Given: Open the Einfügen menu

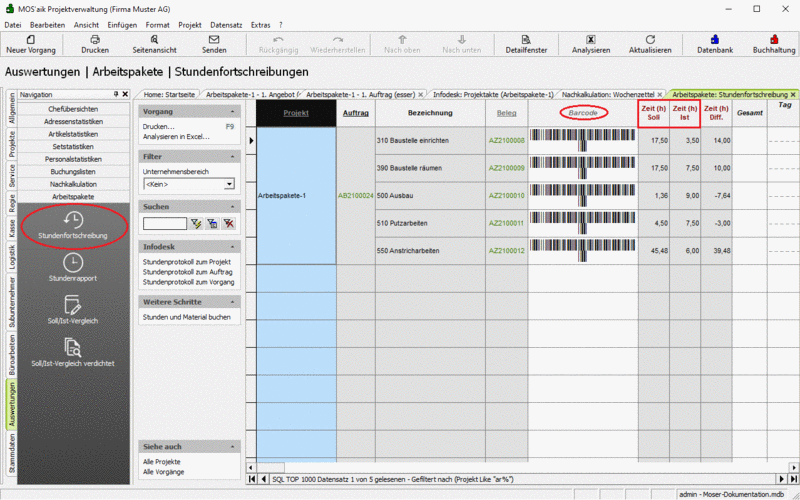Looking at the screenshot, I should (x=122, y=24).
